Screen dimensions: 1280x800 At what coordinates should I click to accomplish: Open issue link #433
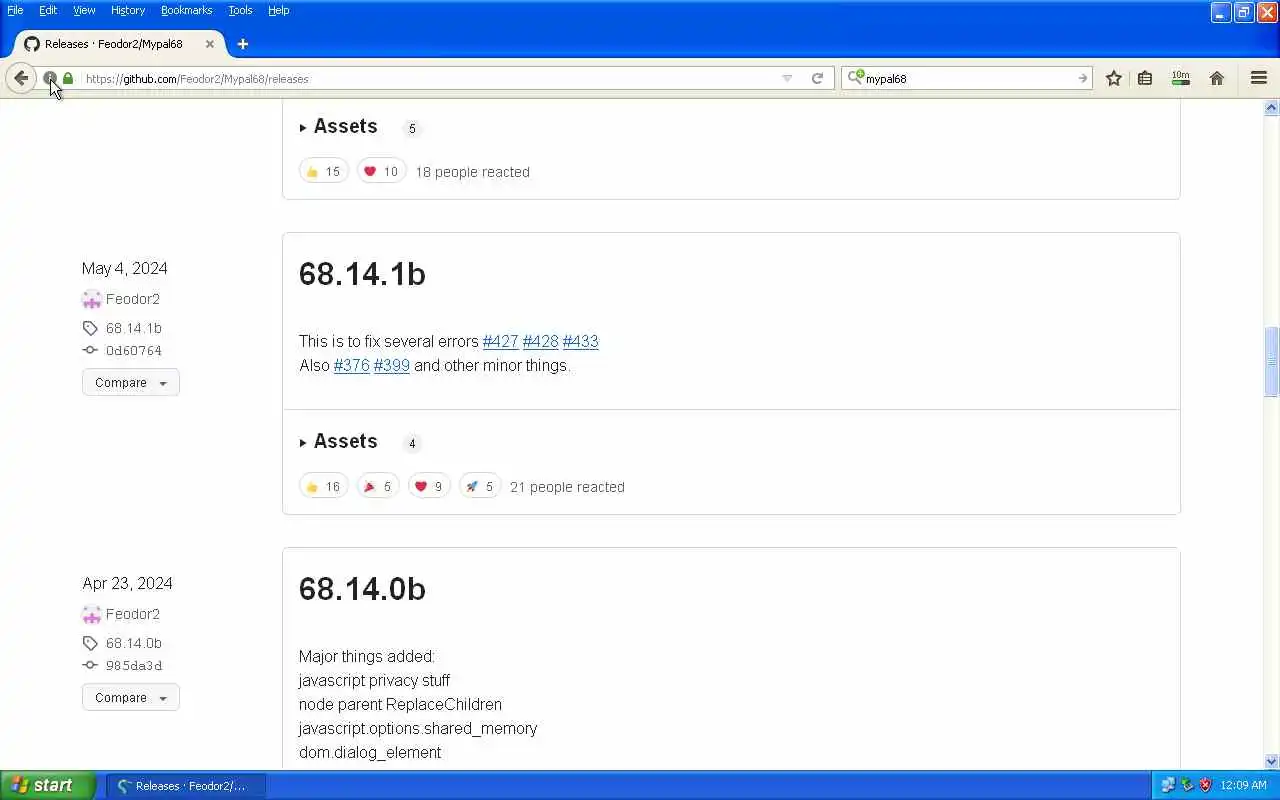580,341
